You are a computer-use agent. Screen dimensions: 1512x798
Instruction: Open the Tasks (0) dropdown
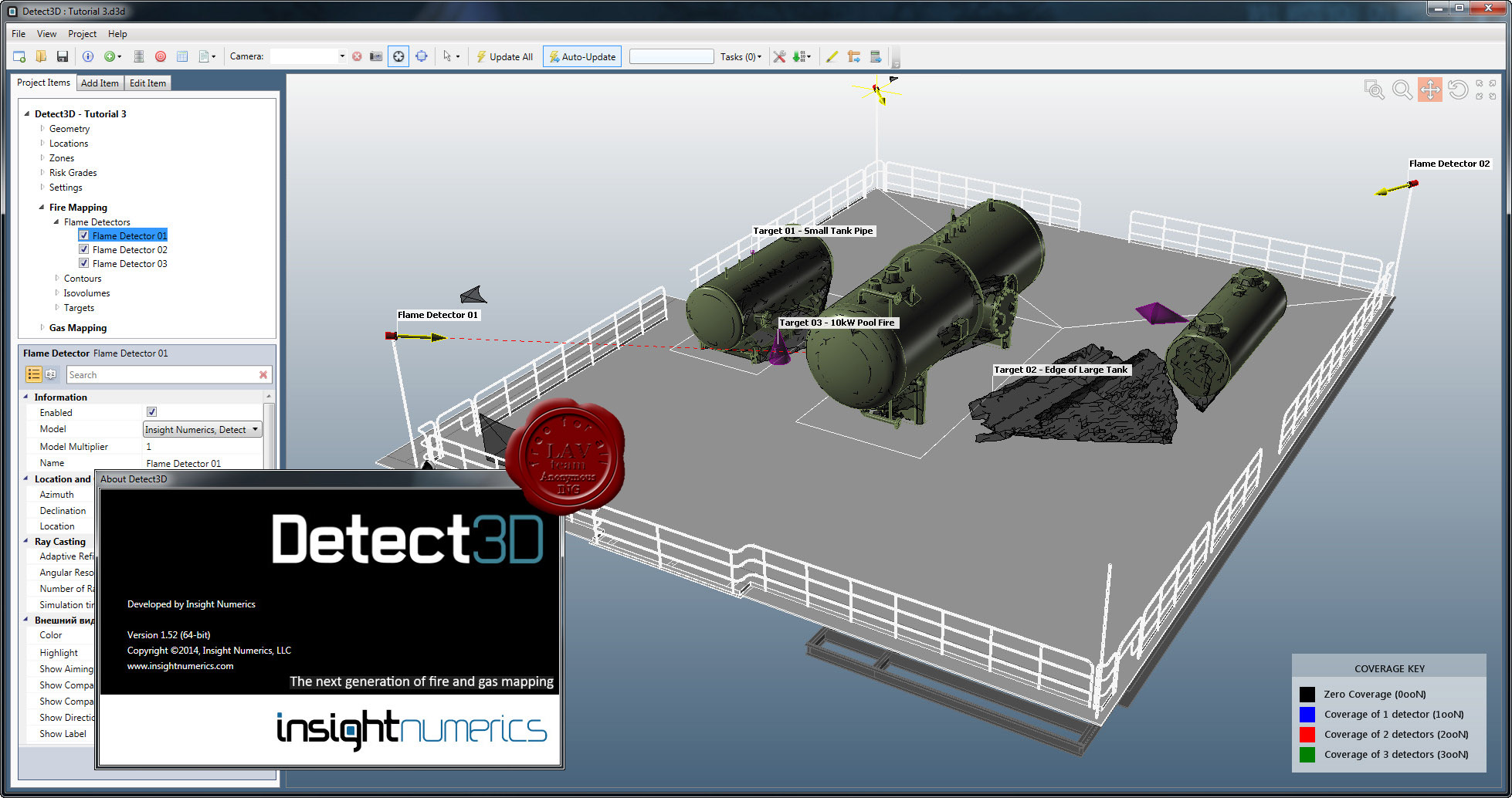pos(741,56)
